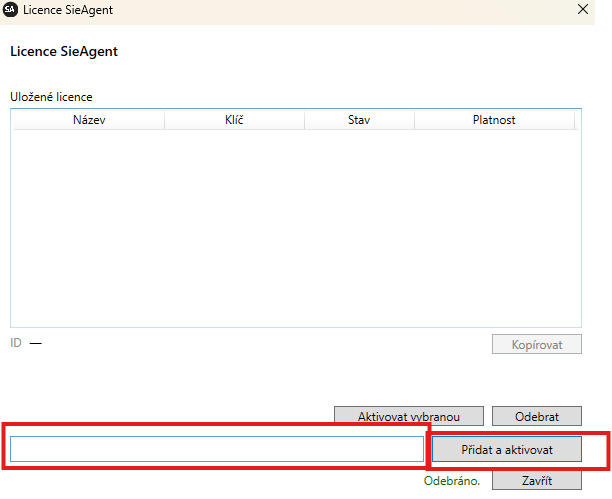The width and height of the screenshot is (612, 499).
Task: Click the Platnost column header
Action: [494, 120]
